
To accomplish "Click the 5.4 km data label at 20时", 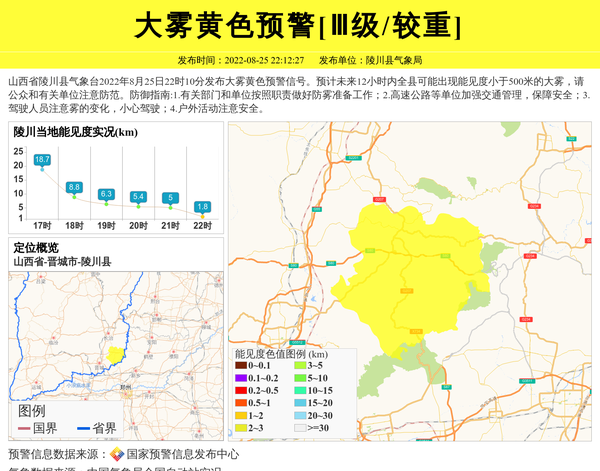I will pos(138,196).
